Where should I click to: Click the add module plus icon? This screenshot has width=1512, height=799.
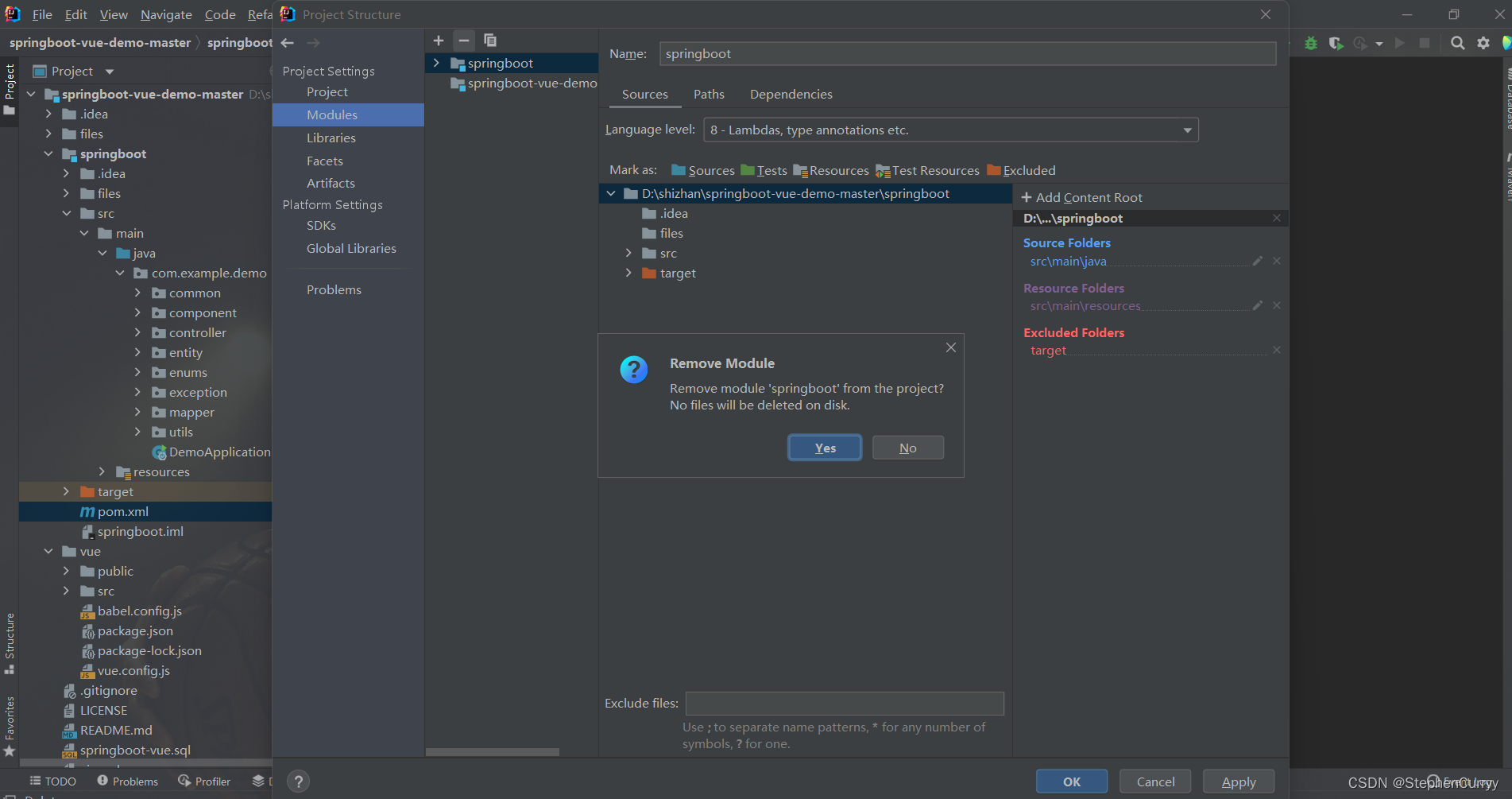click(x=439, y=41)
